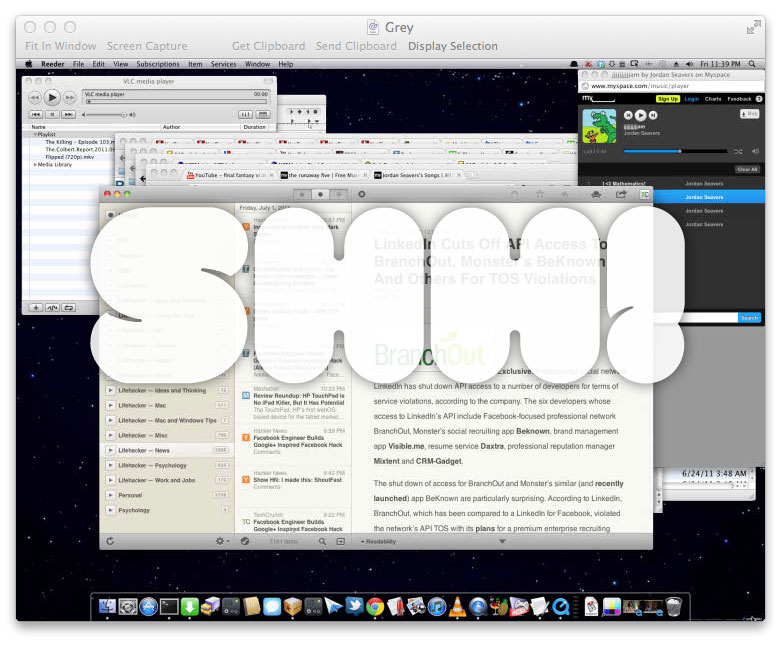Open the Subscriptions menu
The height and width of the screenshot is (647, 782).
click(158, 64)
